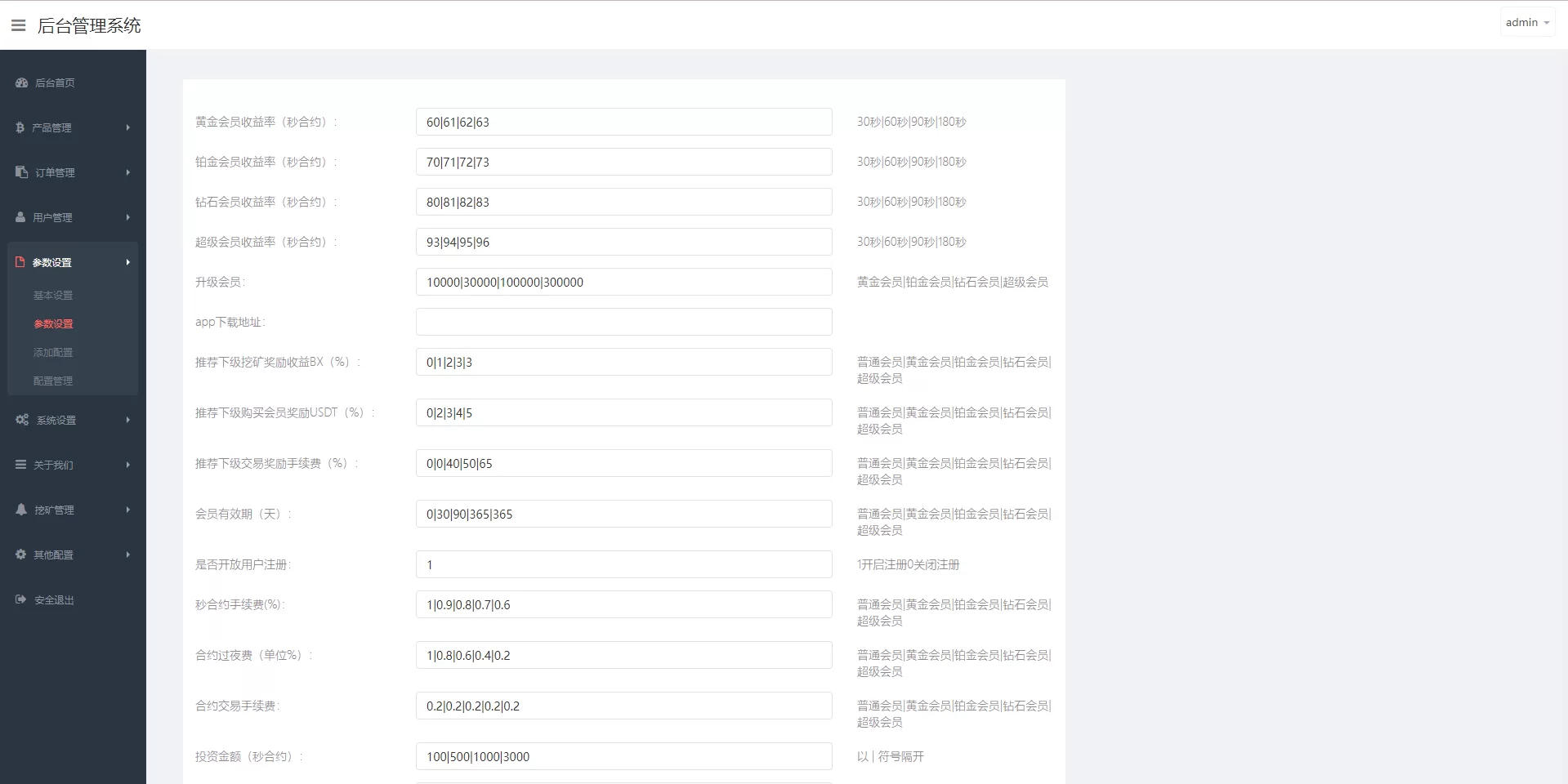Open the admin user dropdown
This screenshot has height=784, width=1568.
tap(1526, 23)
